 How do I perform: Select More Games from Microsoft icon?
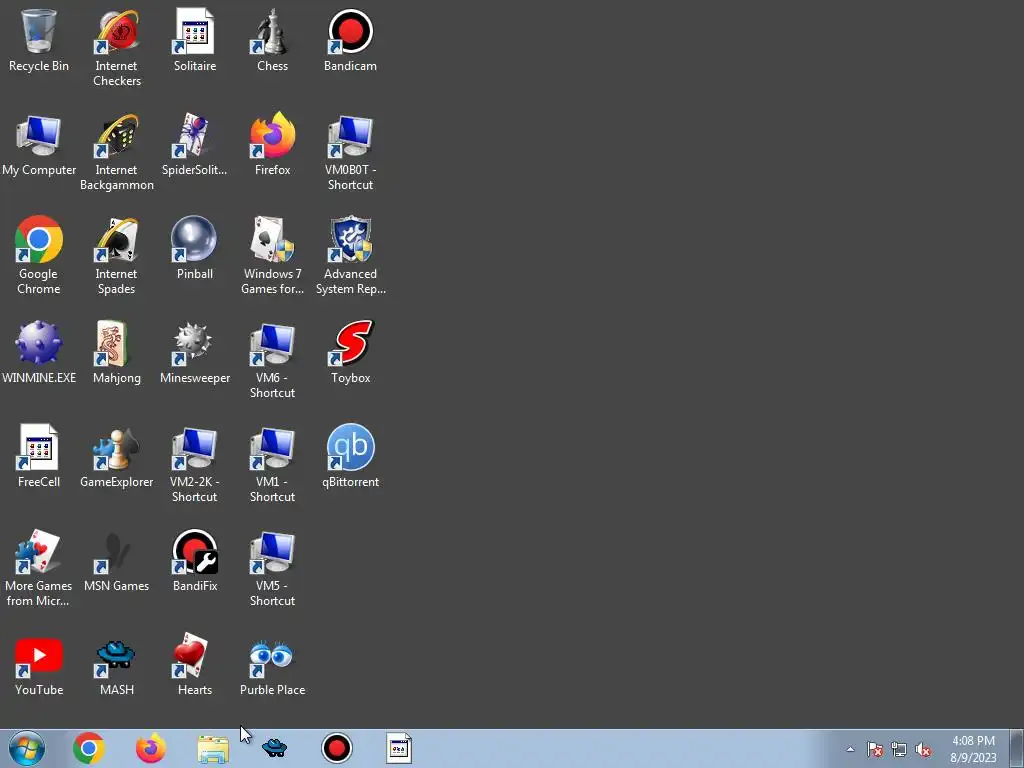coord(39,568)
